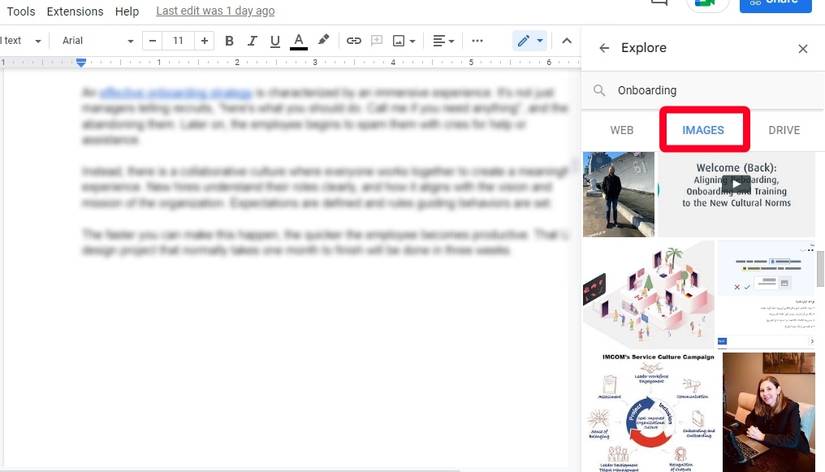Go back using the Explore panel arrow

[x=604, y=48]
